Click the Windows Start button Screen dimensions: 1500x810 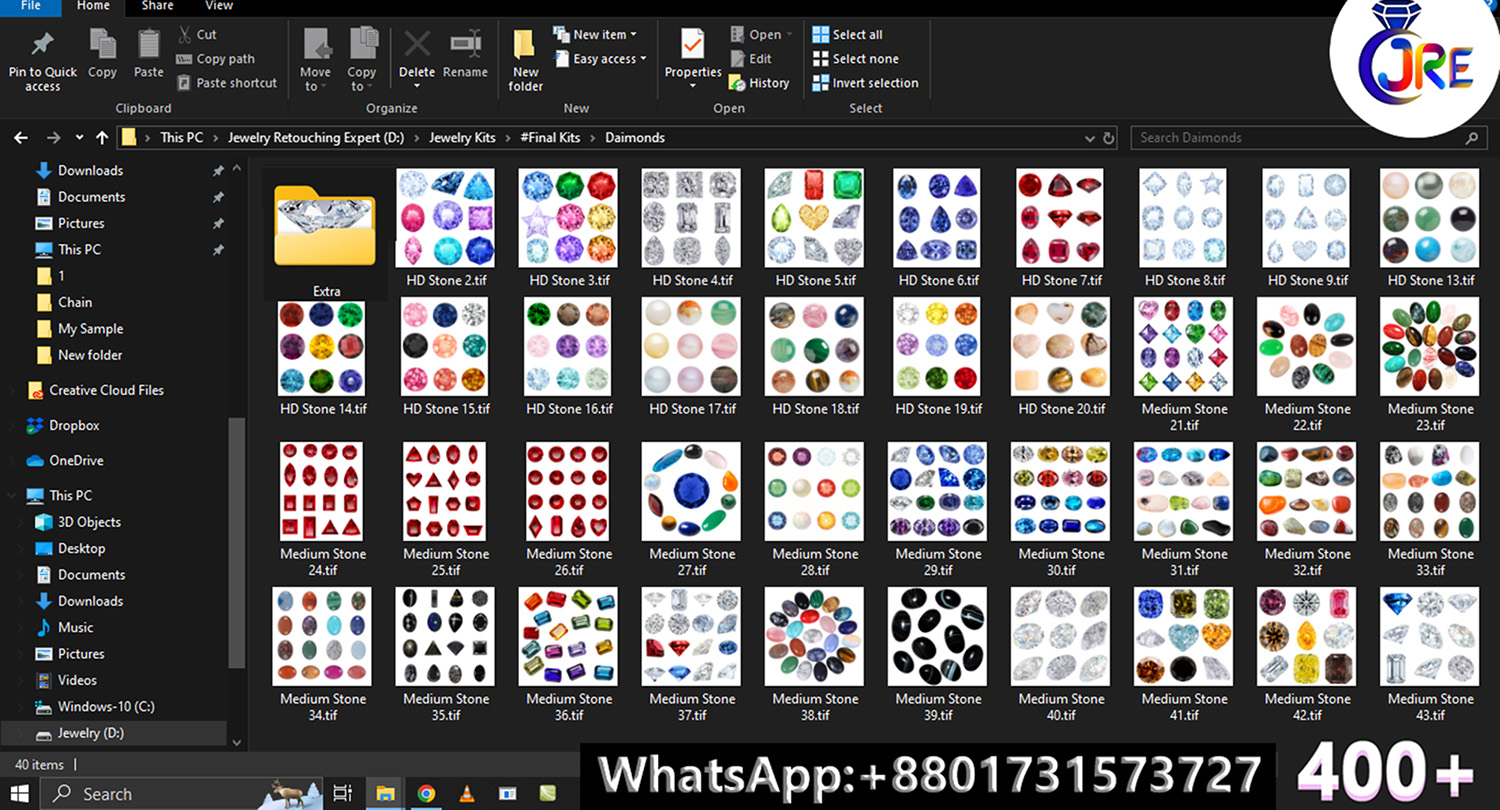coord(19,794)
